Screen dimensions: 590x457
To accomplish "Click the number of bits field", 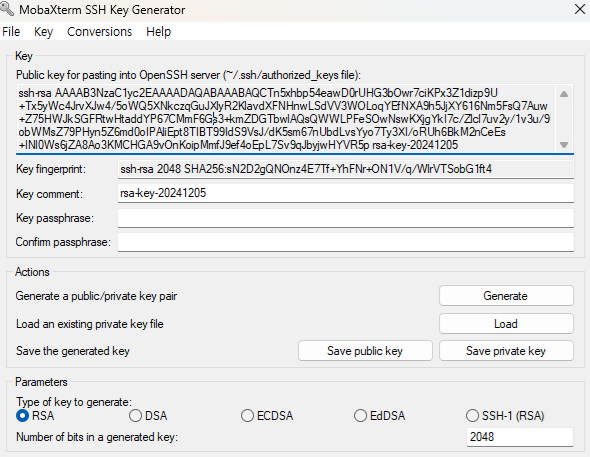I will 520,437.
